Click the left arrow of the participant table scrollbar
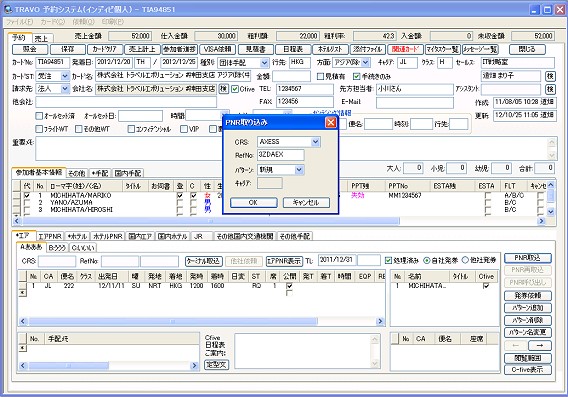Image resolution: width=568 pixels, height=397 pixels. [x=16, y=220]
